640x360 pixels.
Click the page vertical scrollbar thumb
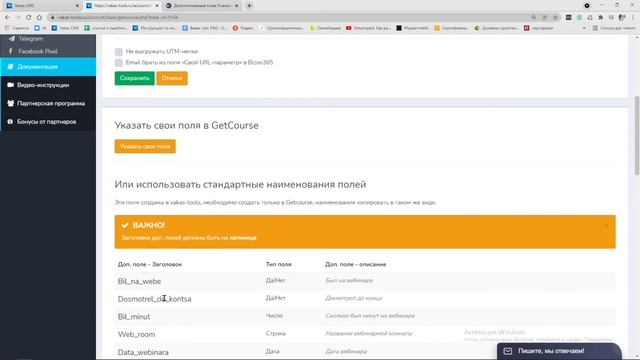(637, 136)
